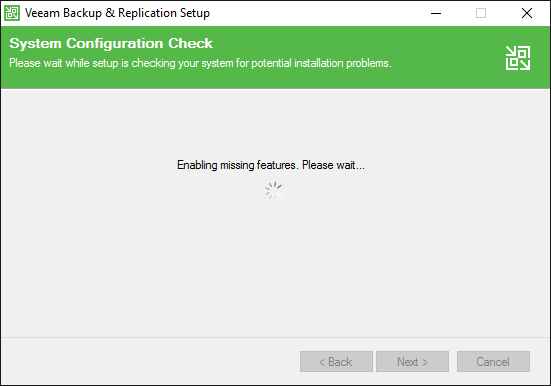Click the word 'Configuration' in the green header
Viewport: 551px width, 386px height.
115,44
